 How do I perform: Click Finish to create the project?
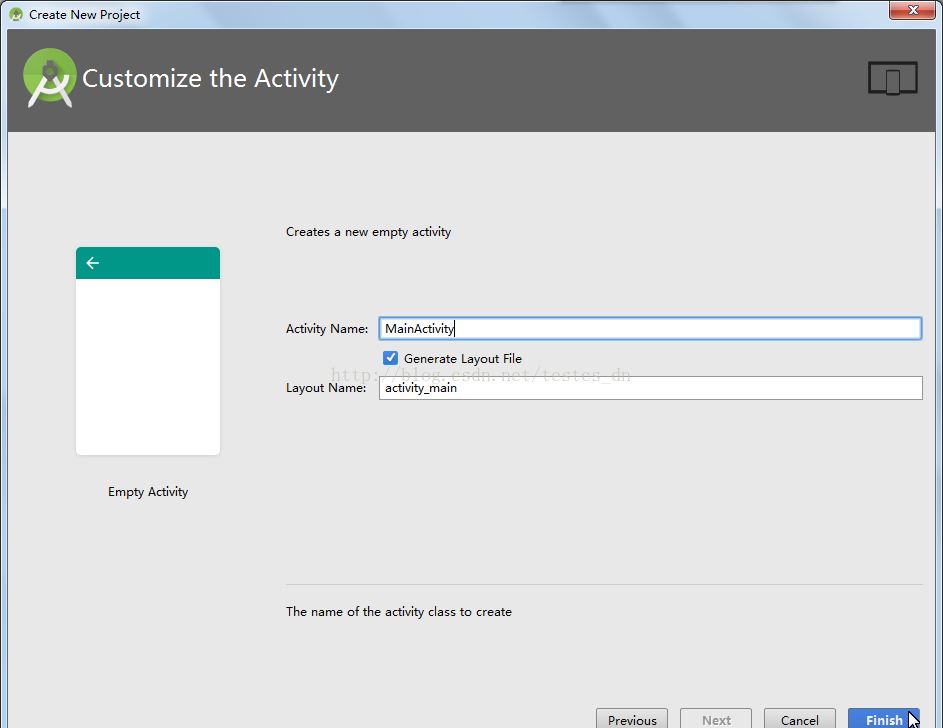[x=883, y=720]
